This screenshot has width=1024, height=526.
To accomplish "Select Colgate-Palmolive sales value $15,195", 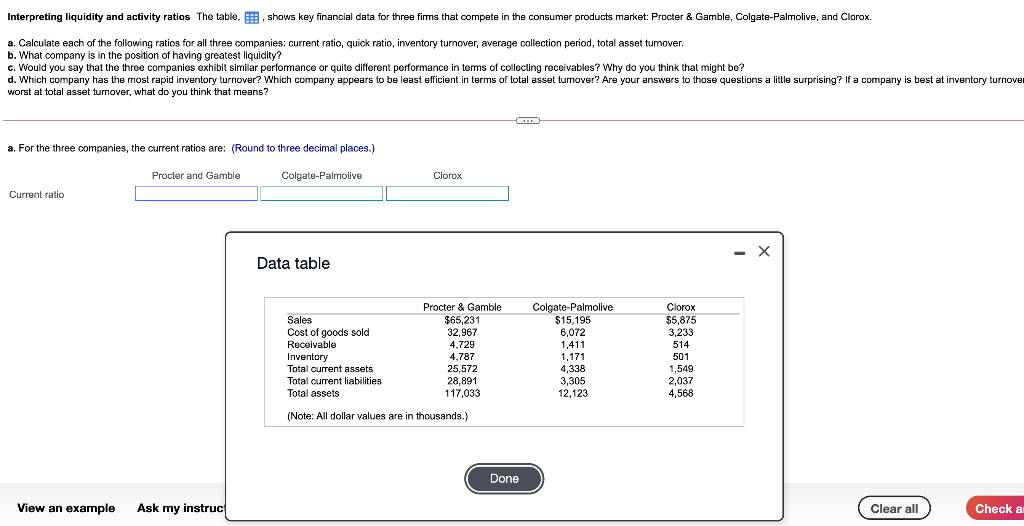I will click(x=573, y=320).
